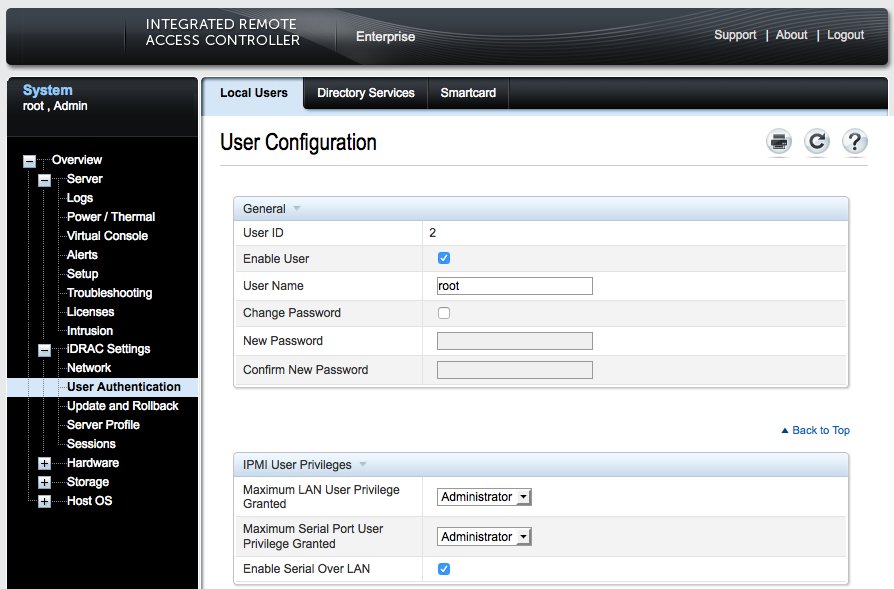Click the print page icon
The image size is (894, 589).
[x=778, y=142]
